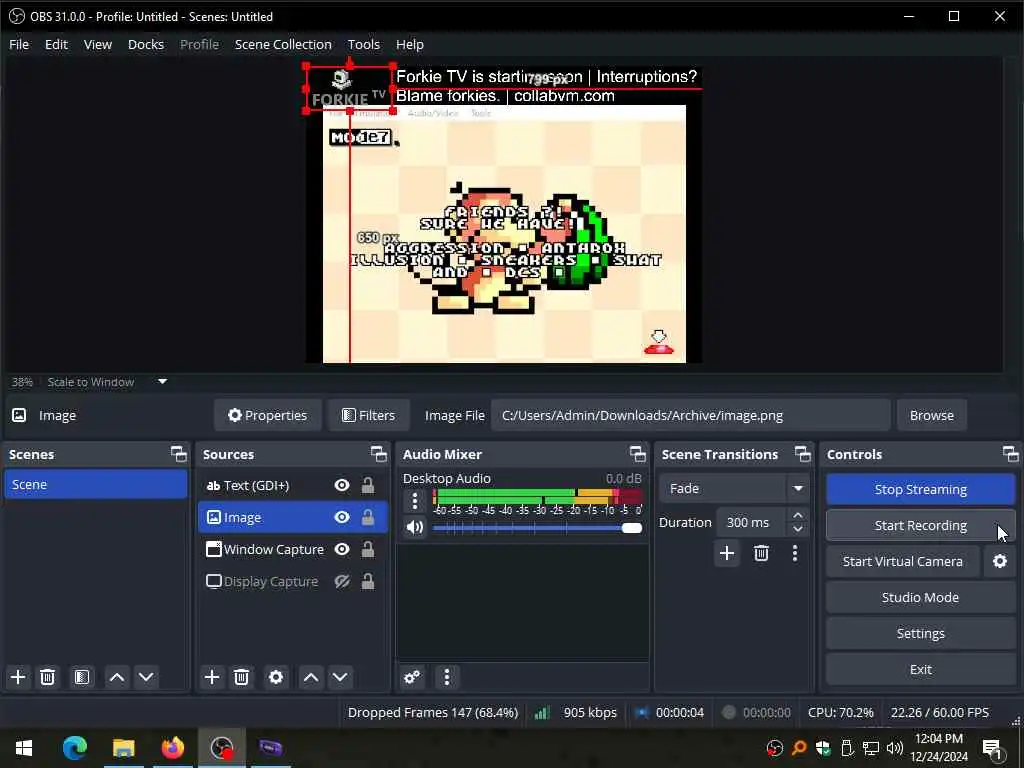Lock the Display Capture source
This screenshot has height=768, width=1024.
[368, 581]
